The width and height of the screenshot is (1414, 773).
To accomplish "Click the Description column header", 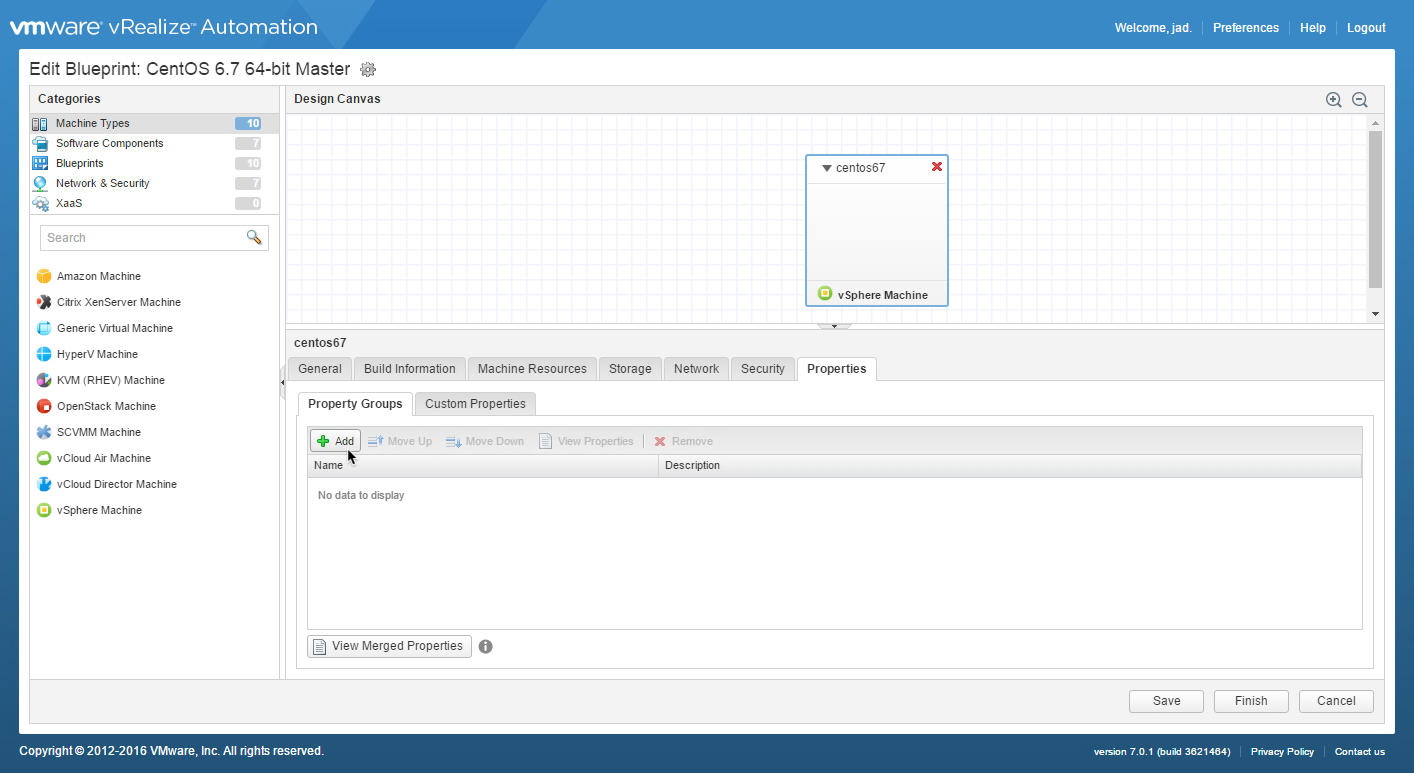I will pos(1010,466).
